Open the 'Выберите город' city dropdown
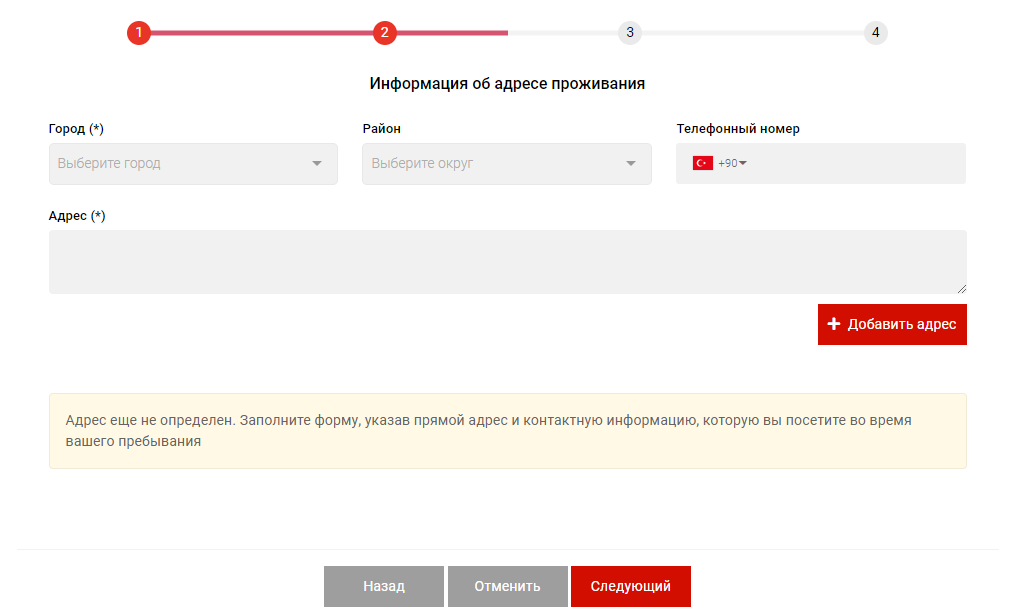Viewport: 1011px width, 615px height. click(x=193, y=164)
